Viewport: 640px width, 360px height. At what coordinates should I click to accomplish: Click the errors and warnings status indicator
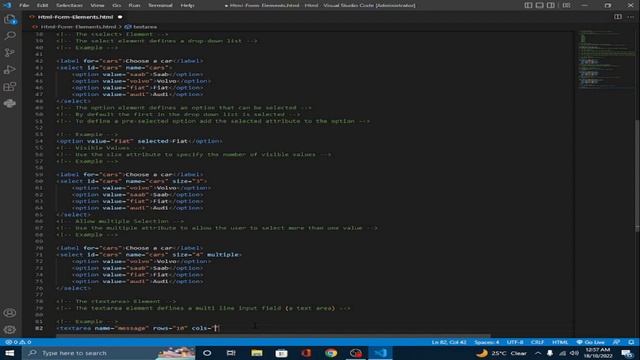click(18, 342)
